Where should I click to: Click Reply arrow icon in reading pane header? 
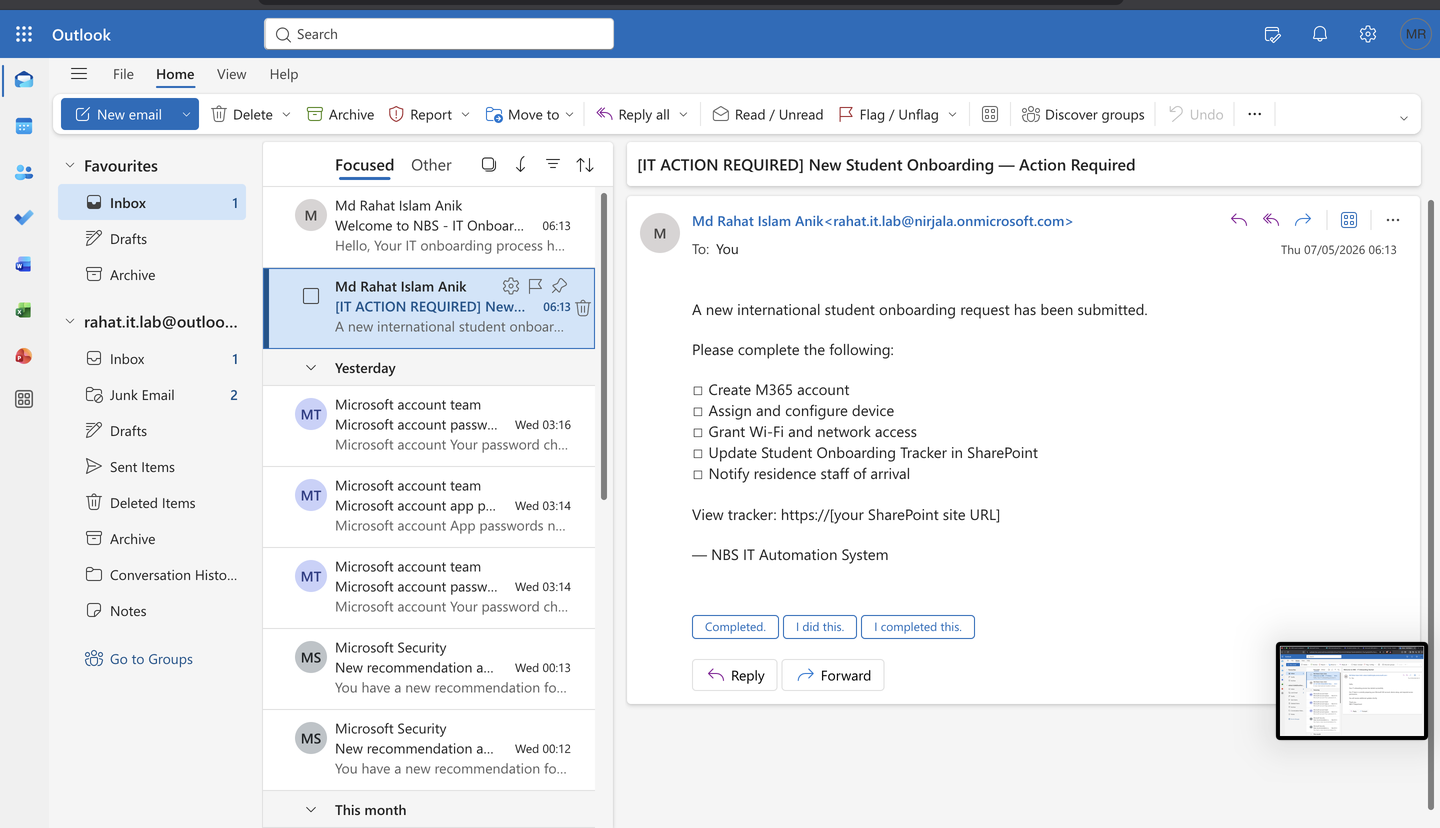(1239, 220)
